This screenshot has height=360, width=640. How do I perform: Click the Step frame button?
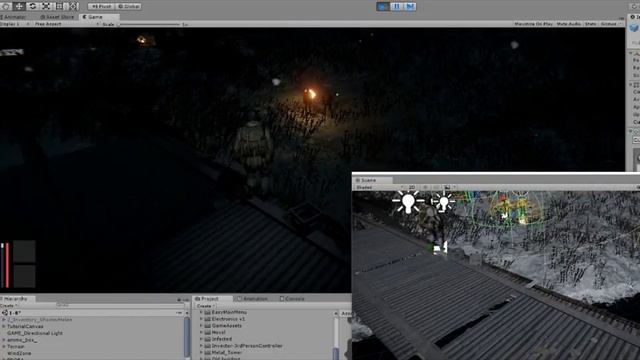pyautogui.click(x=410, y=7)
